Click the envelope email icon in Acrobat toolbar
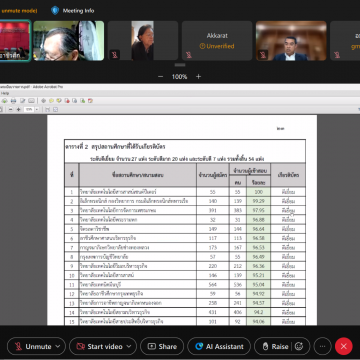The width and height of the screenshot is (360, 360). click(31, 101)
